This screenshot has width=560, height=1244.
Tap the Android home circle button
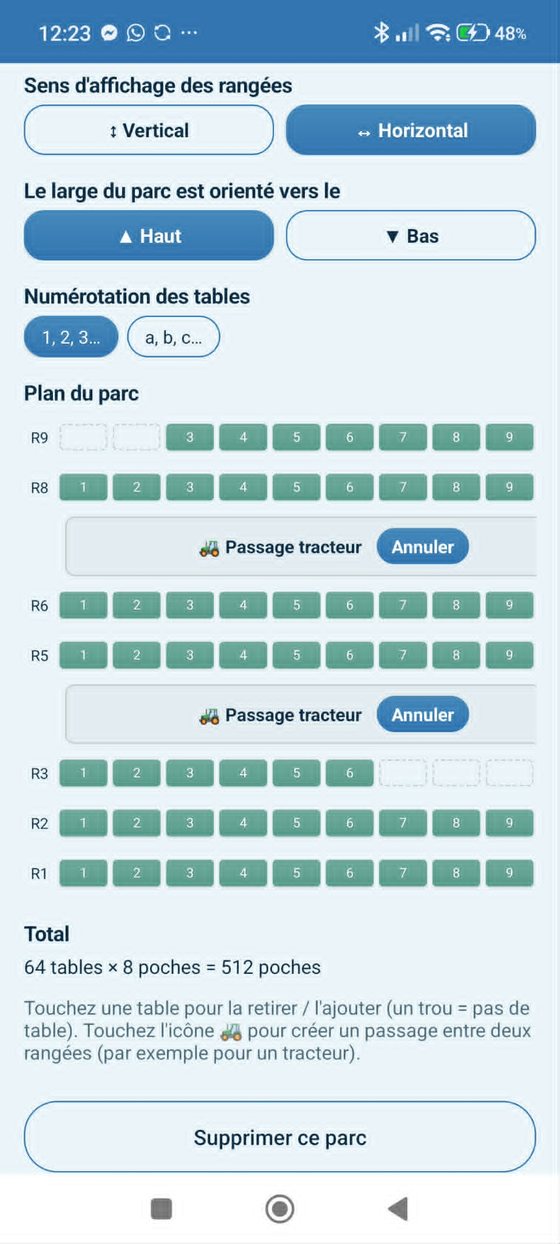tap(280, 1209)
